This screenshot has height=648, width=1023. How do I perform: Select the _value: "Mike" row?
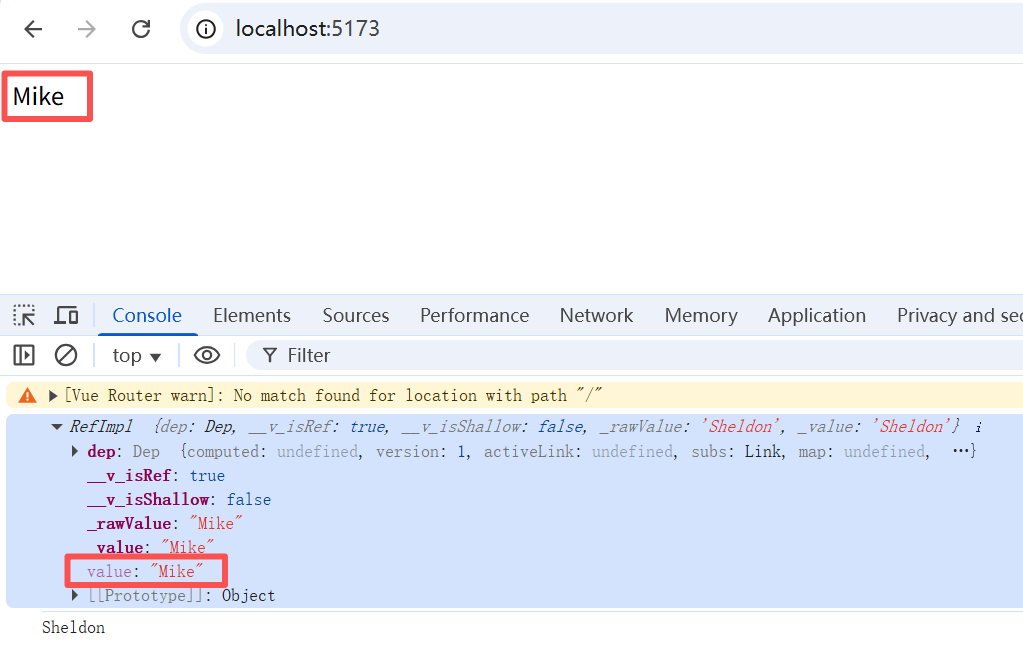click(151, 548)
